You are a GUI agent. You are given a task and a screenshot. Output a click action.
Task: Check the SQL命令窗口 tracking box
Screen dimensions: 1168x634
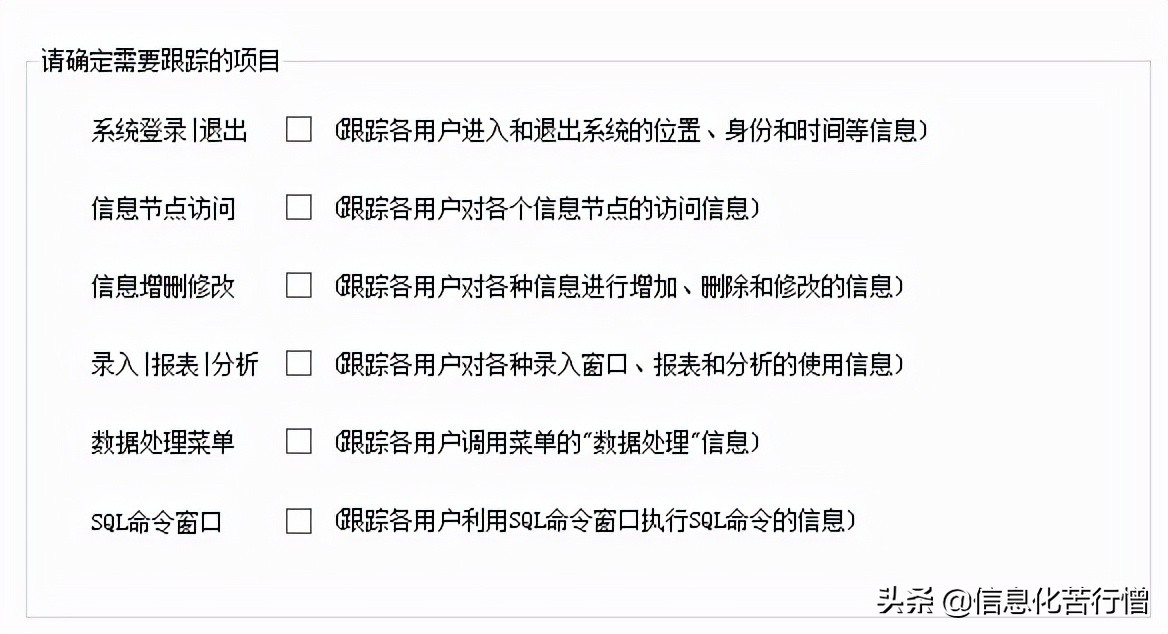pyautogui.click(x=299, y=521)
